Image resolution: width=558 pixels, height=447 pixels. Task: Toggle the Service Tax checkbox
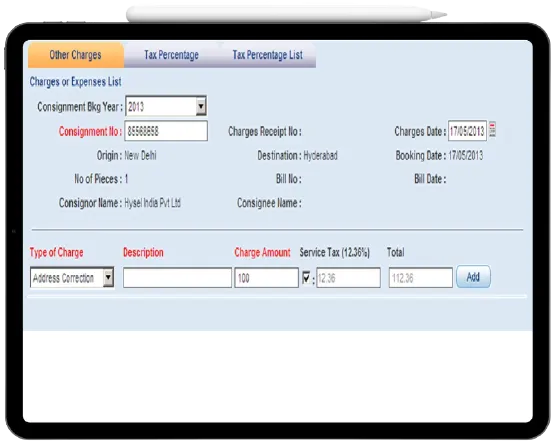(306, 278)
